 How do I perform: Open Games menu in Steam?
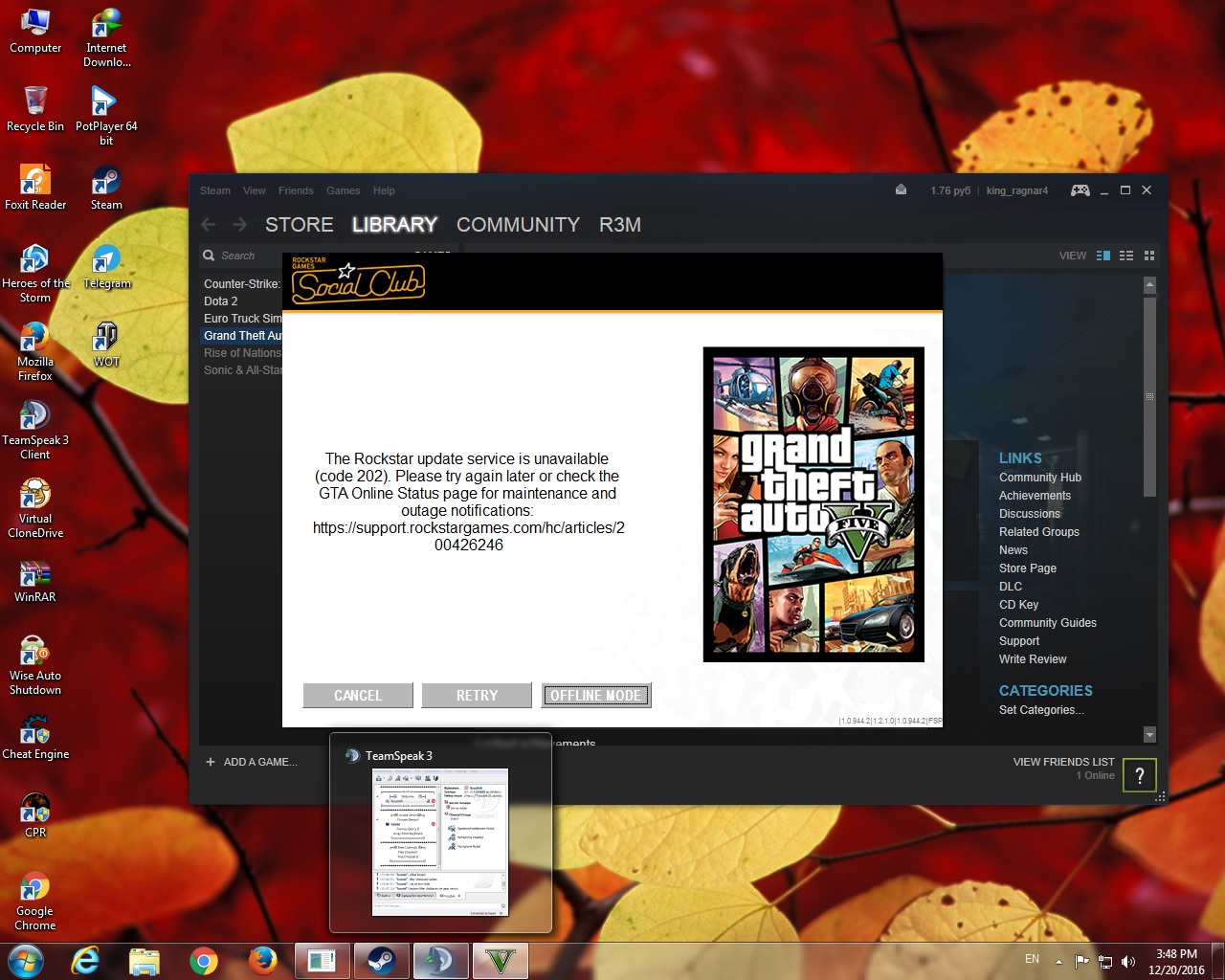tap(343, 190)
